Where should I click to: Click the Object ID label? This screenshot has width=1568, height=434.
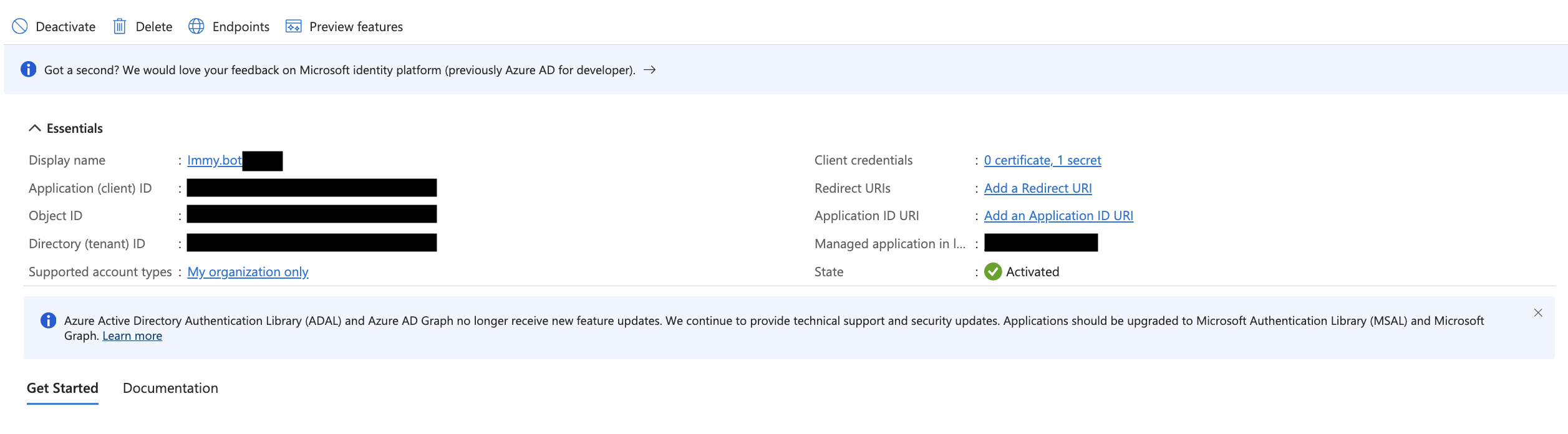pyautogui.click(x=56, y=216)
